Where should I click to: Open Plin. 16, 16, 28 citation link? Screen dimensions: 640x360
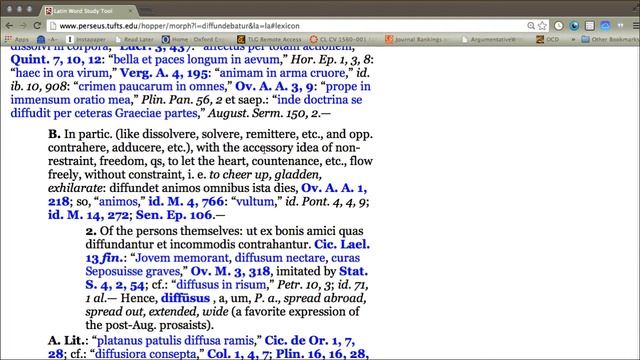click(322, 354)
